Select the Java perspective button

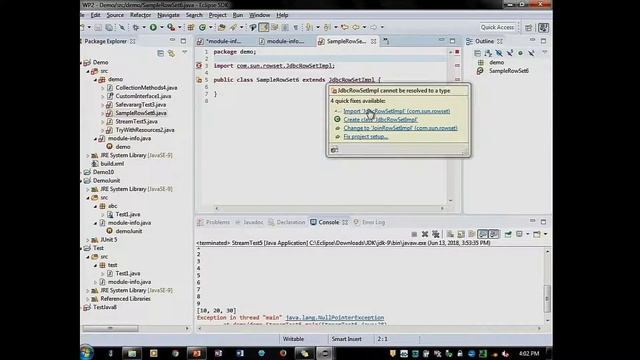click(x=543, y=27)
